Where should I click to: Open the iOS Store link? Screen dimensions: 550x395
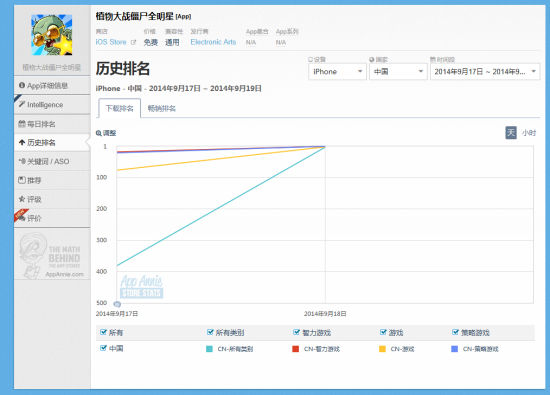tap(111, 42)
